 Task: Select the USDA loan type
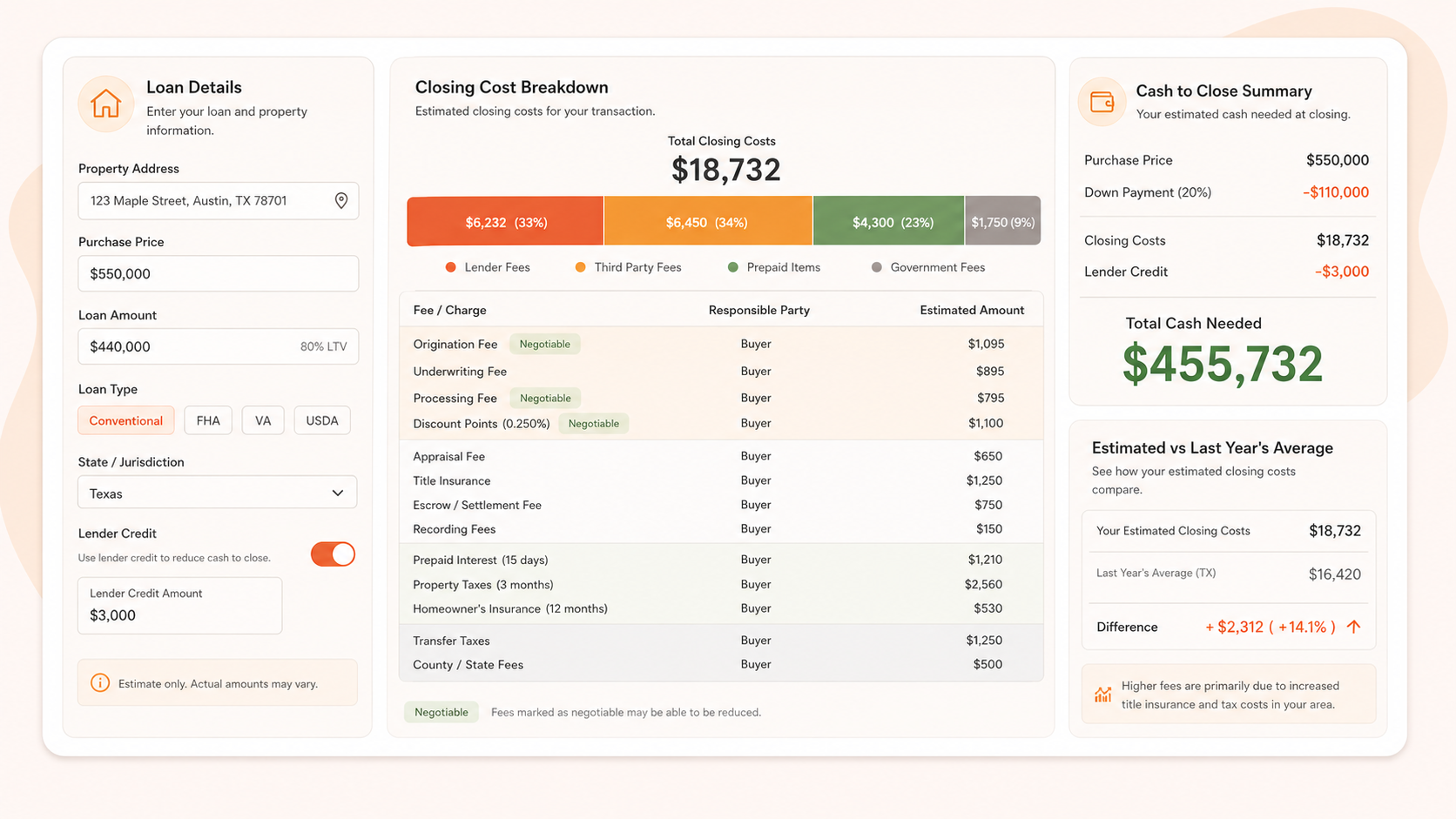(x=322, y=420)
